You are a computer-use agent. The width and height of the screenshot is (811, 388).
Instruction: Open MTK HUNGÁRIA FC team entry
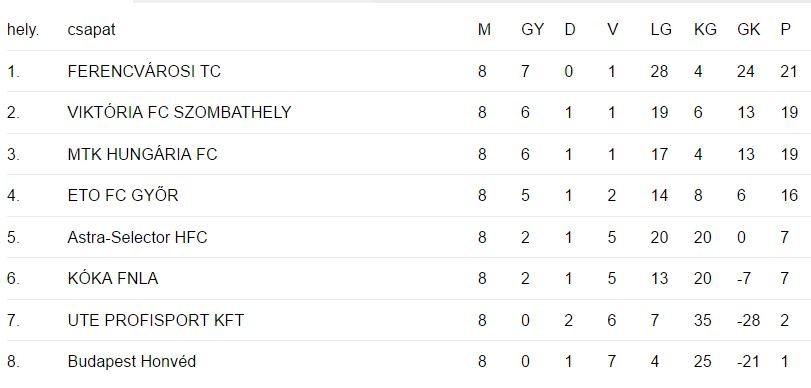[142, 154]
